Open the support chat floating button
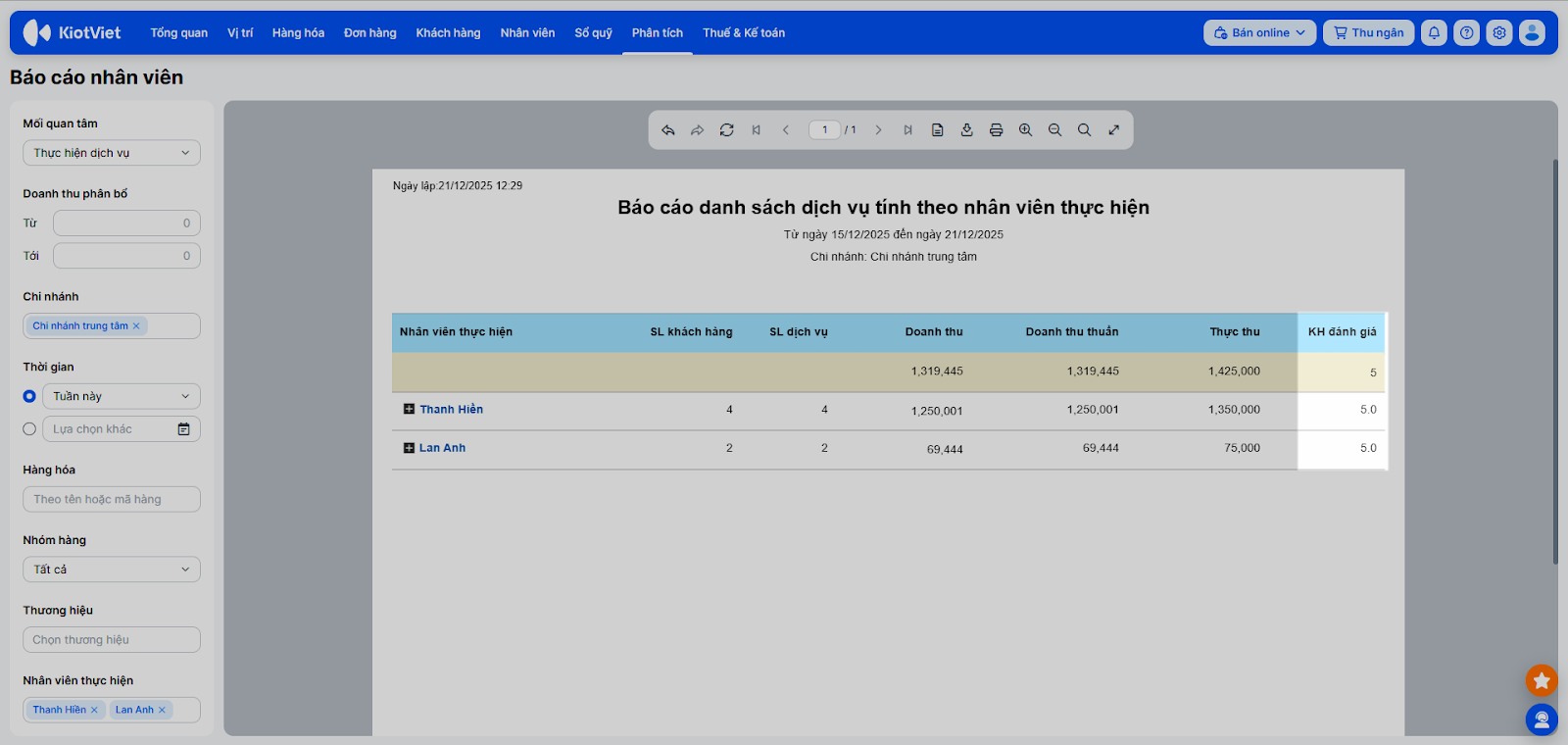 point(1542,720)
